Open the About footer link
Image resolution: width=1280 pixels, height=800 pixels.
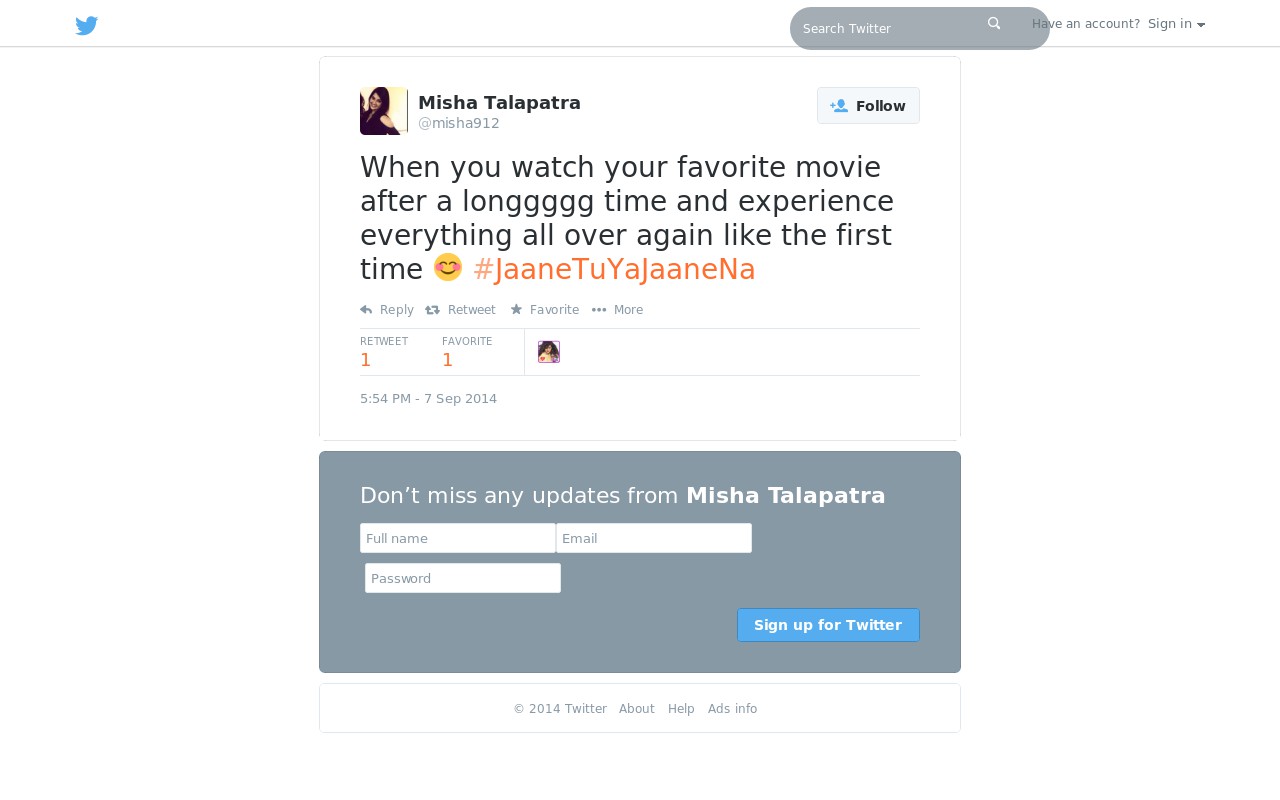(637, 709)
